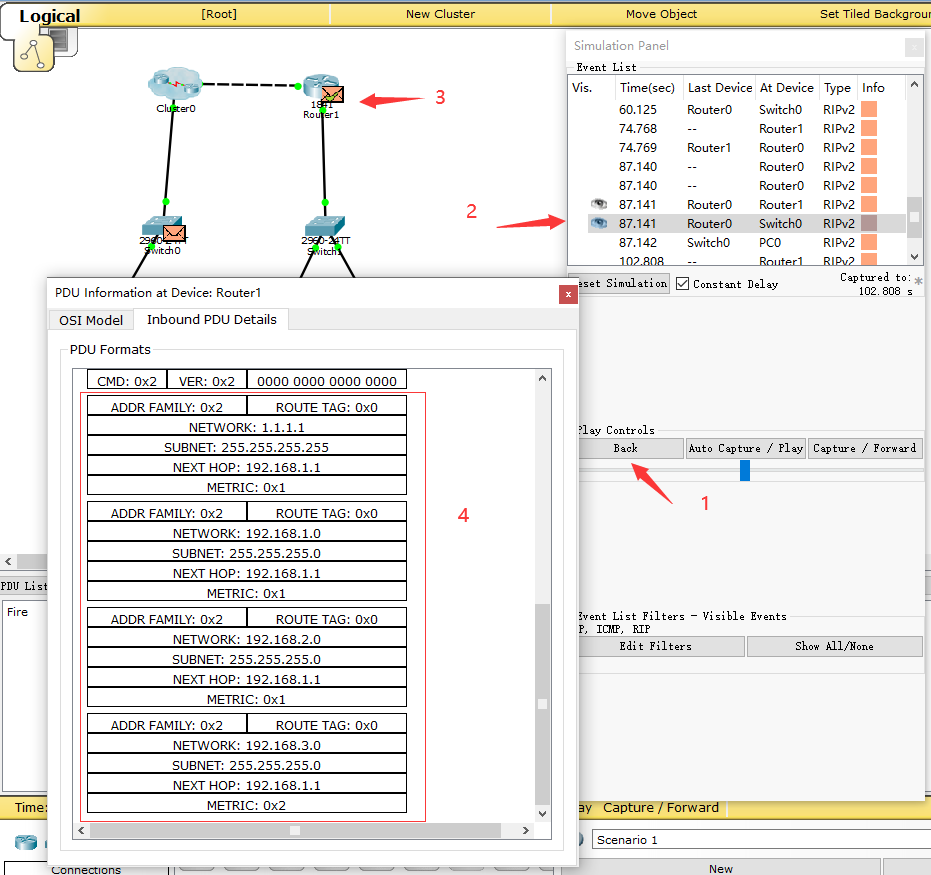Click the event list scroll up arrow

(x=914, y=85)
